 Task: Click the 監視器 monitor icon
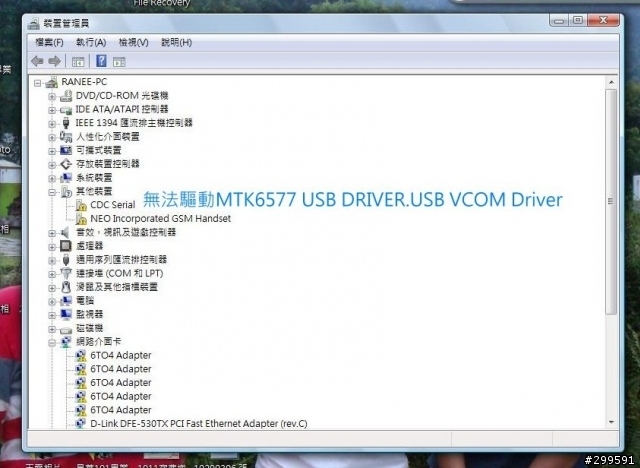coord(66,315)
